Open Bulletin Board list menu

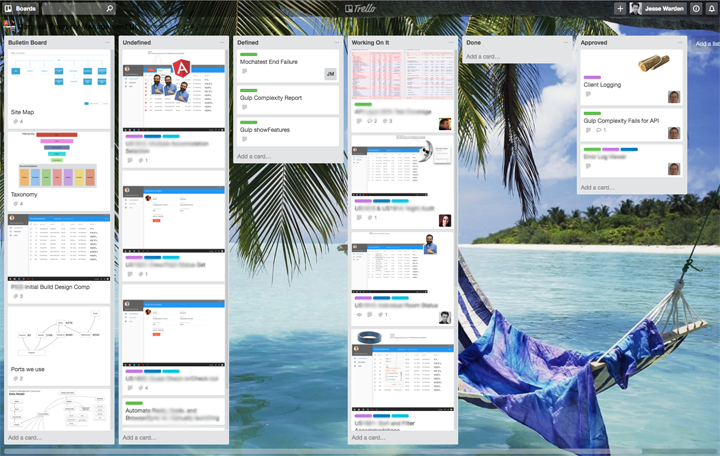pos(107,42)
